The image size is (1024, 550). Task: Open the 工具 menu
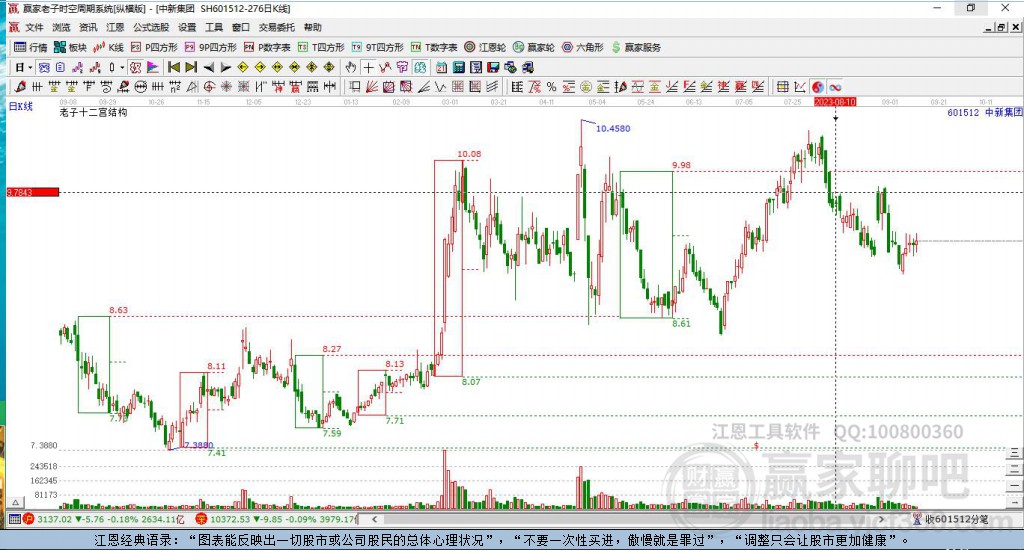click(214, 27)
